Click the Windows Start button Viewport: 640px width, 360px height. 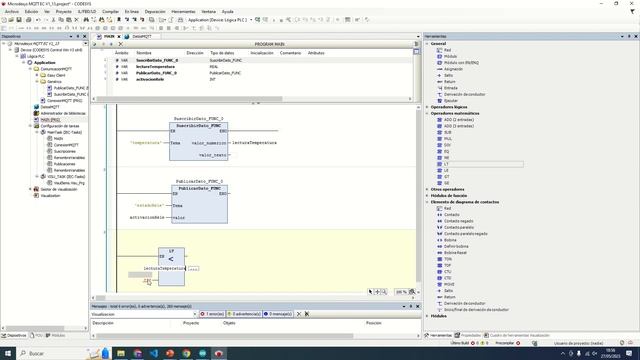point(8,353)
